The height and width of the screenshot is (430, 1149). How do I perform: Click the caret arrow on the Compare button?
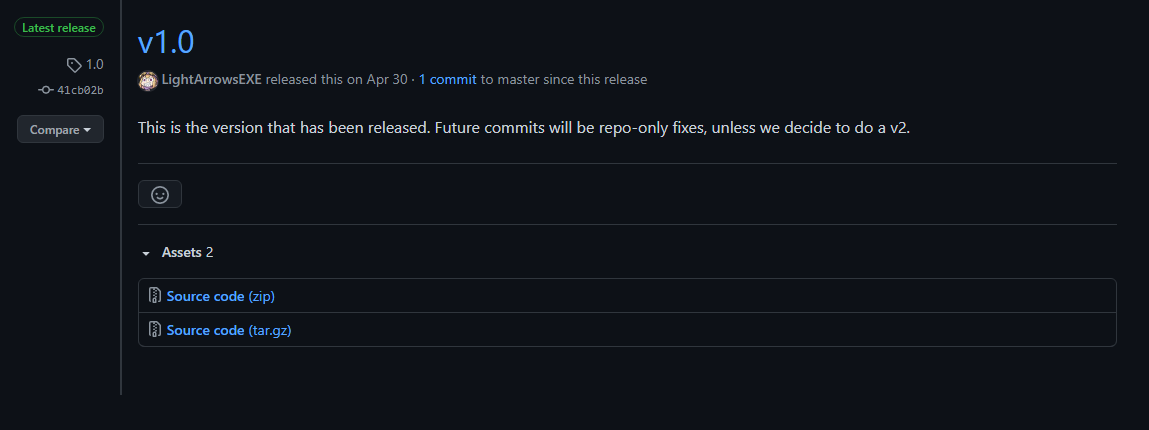point(87,130)
